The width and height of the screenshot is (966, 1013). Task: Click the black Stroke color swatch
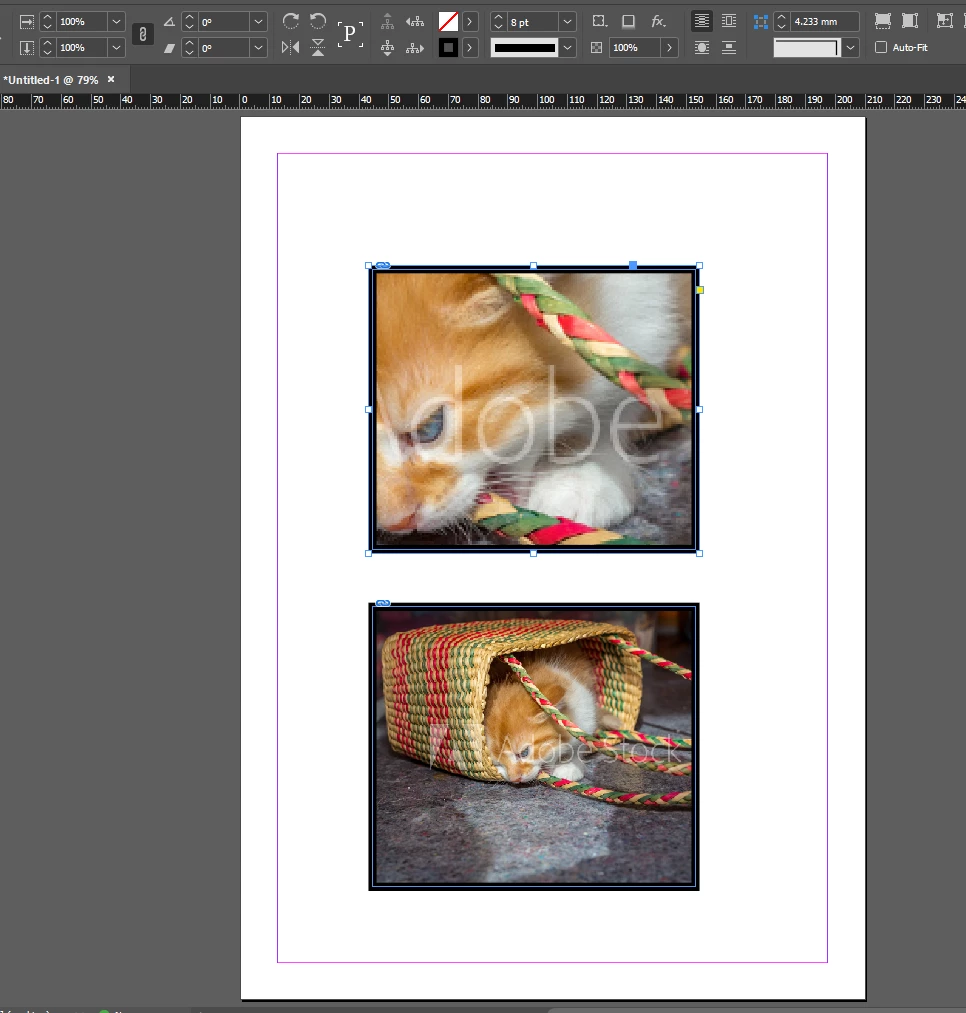[x=448, y=48]
